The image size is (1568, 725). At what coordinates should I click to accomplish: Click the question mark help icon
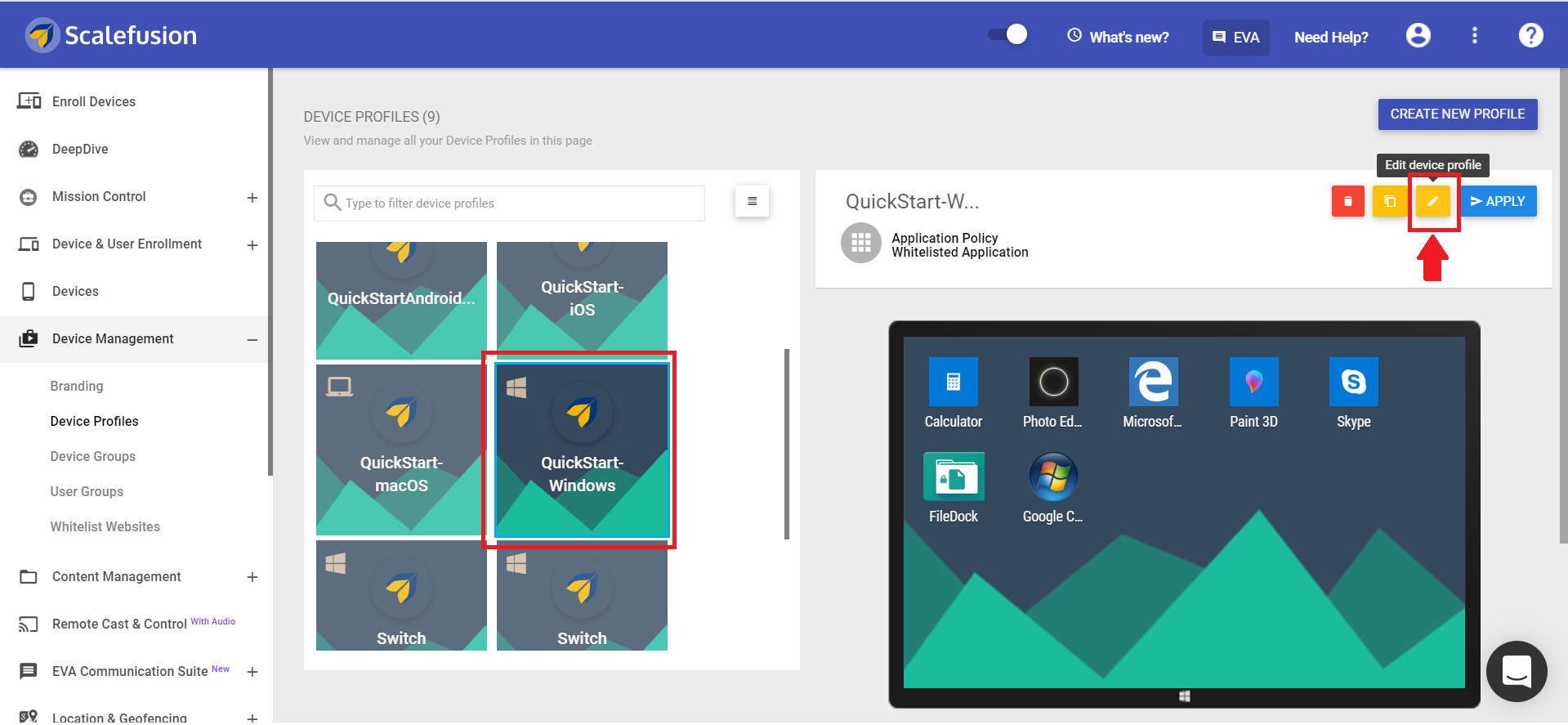tap(1530, 35)
